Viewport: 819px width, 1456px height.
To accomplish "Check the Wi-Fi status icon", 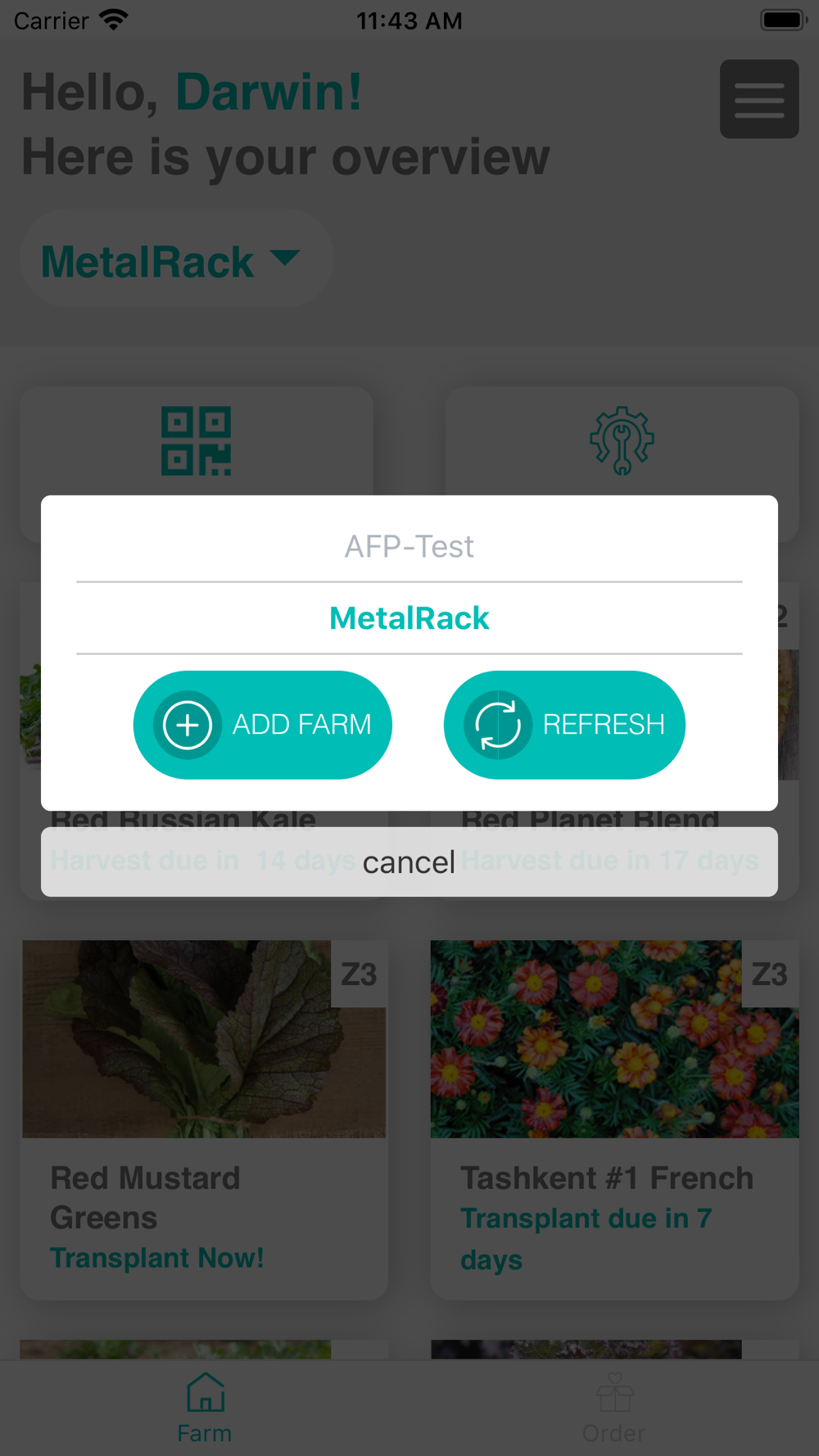I will [113, 20].
